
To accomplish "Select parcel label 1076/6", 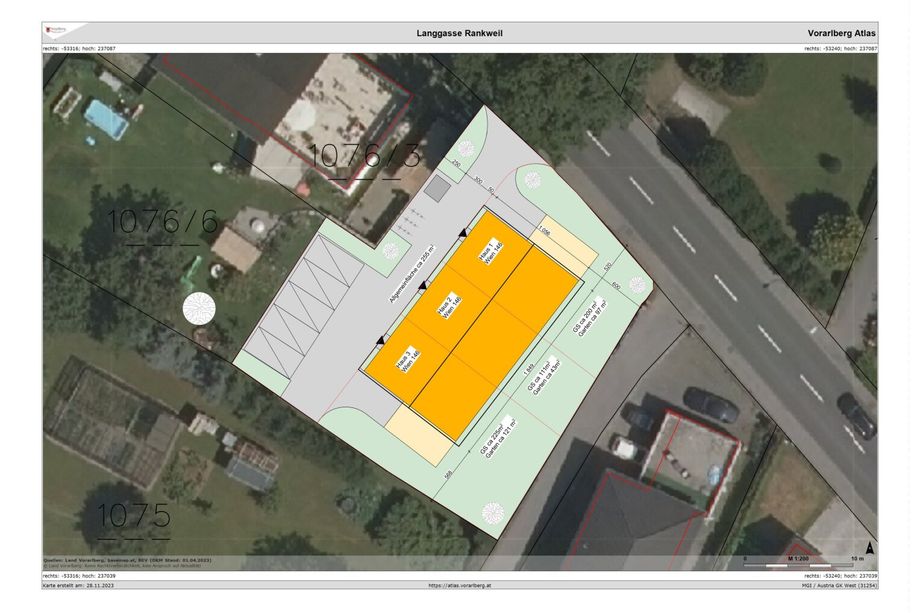I will (161, 221).
